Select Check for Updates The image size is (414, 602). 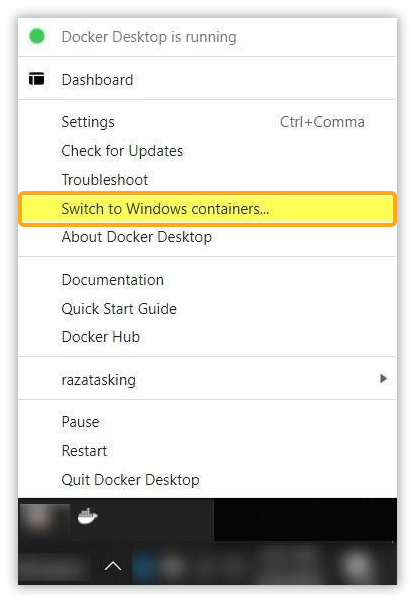[x=207, y=151]
